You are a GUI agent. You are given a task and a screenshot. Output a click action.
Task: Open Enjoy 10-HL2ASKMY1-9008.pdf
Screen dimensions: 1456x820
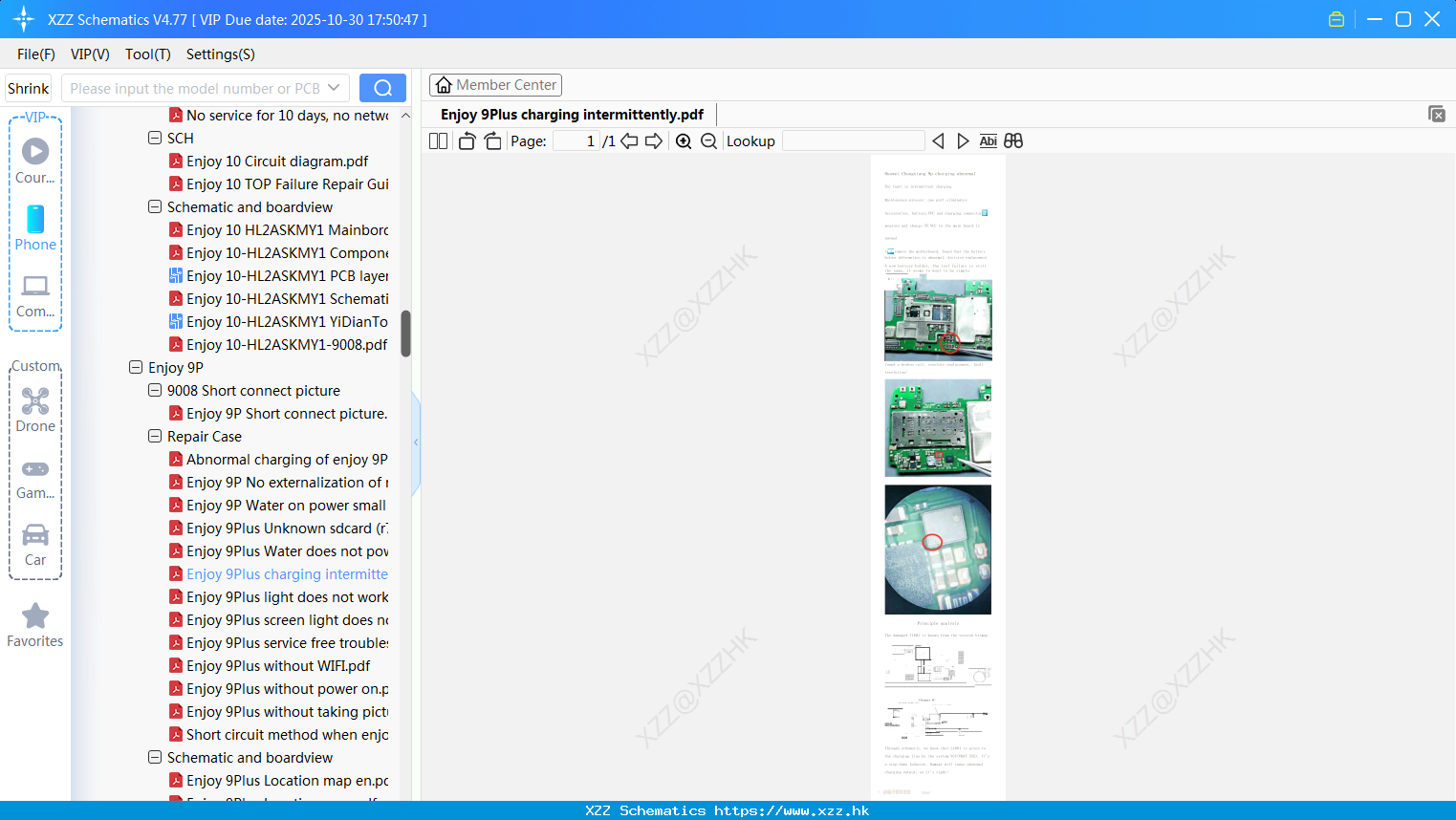click(278, 344)
